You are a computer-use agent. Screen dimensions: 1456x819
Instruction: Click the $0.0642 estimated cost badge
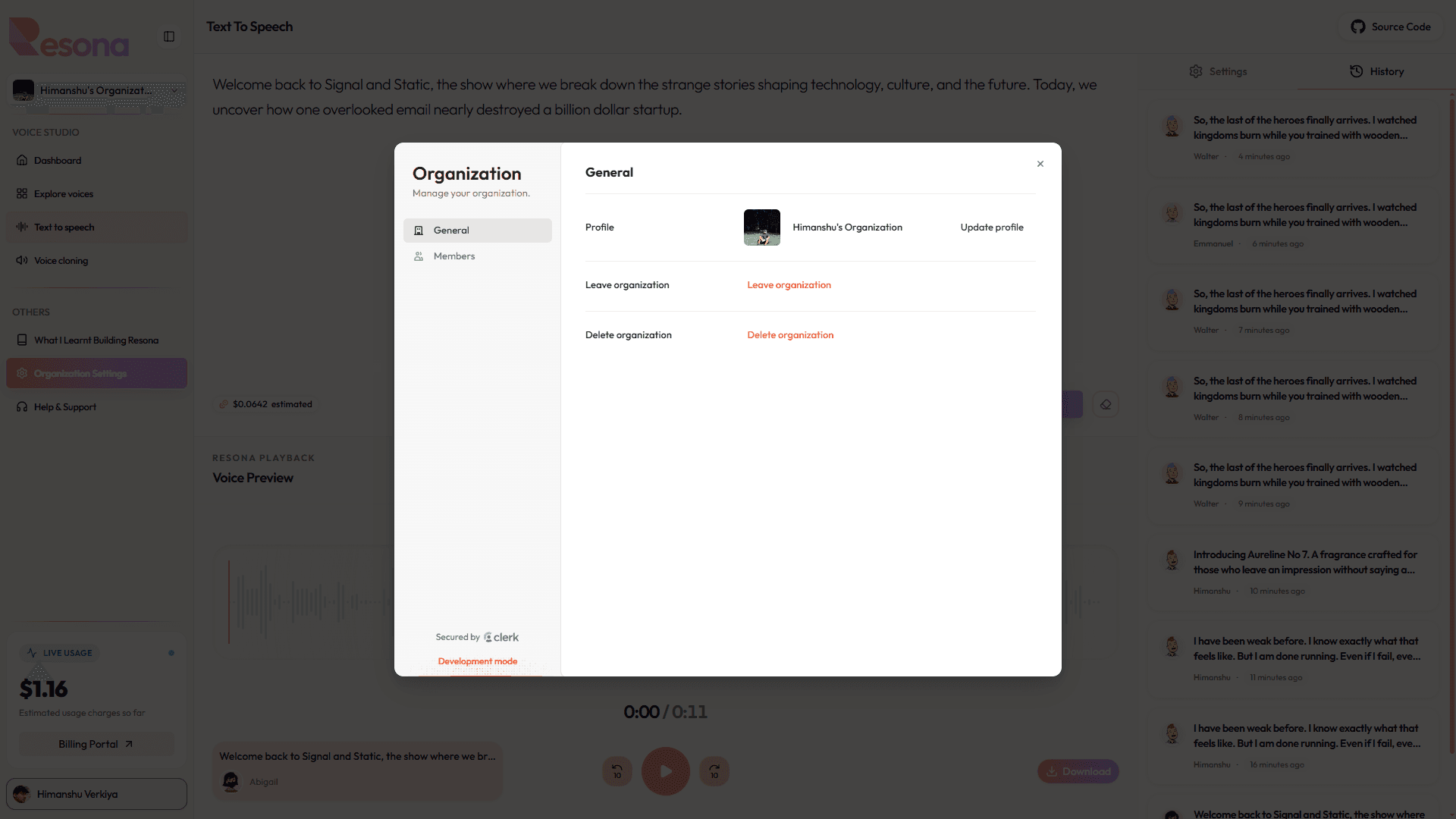pyautogui.click(x=265, y=404)
